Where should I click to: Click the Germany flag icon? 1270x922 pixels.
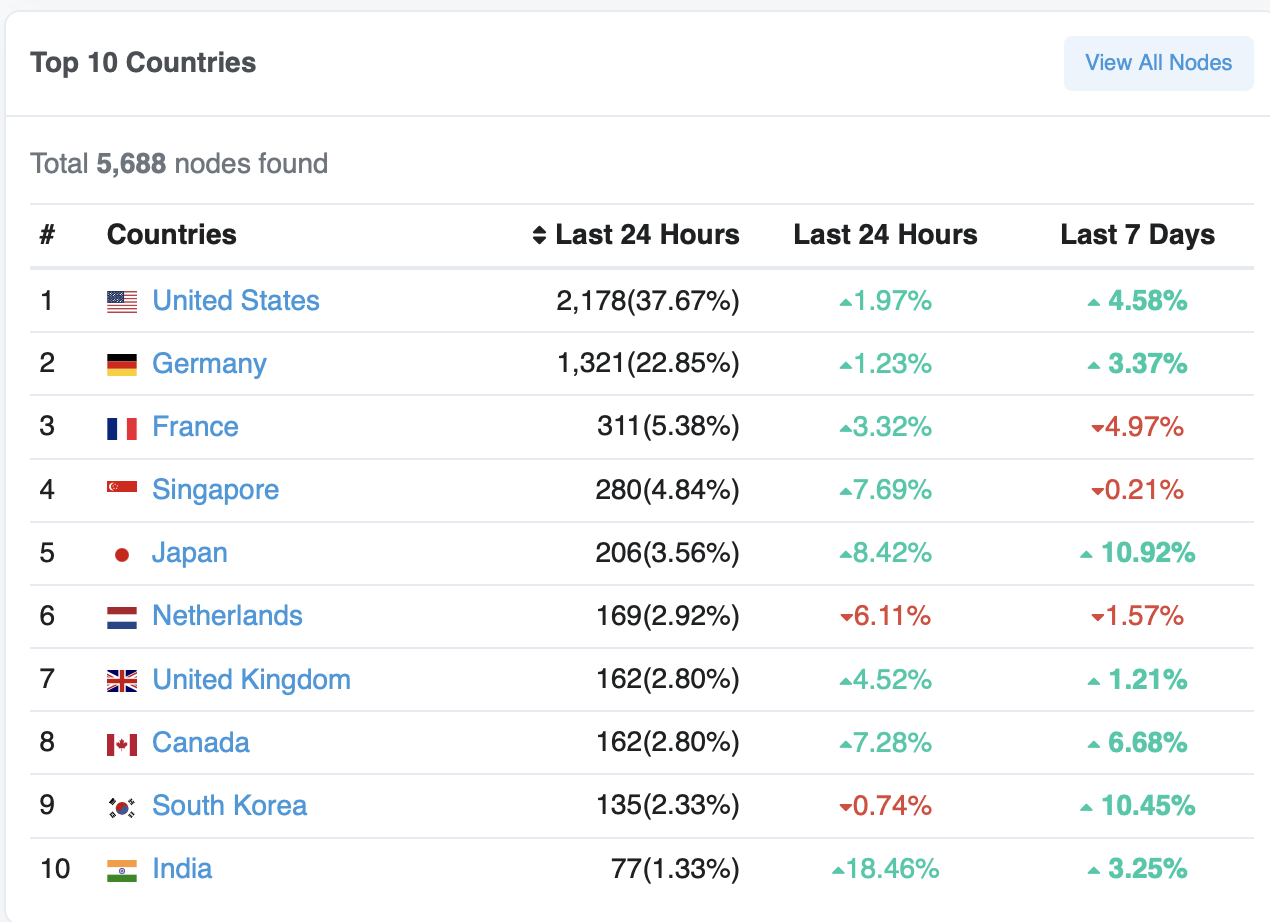click(122, 364)
